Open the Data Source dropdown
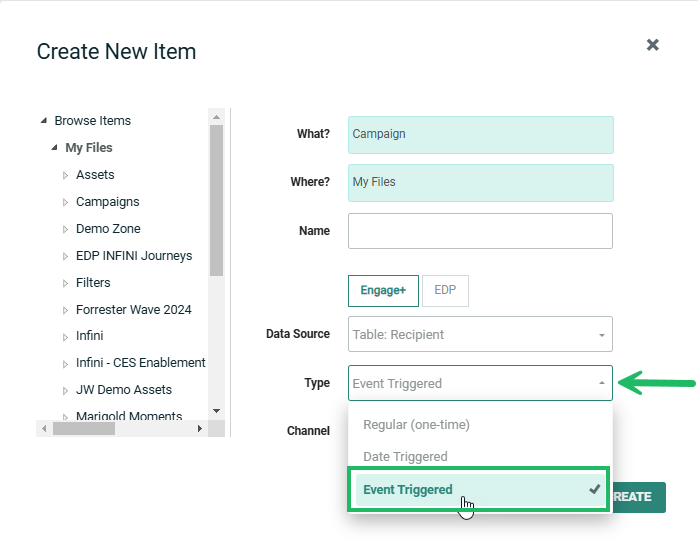Screen dimensions: 698x546 point(480,334)
